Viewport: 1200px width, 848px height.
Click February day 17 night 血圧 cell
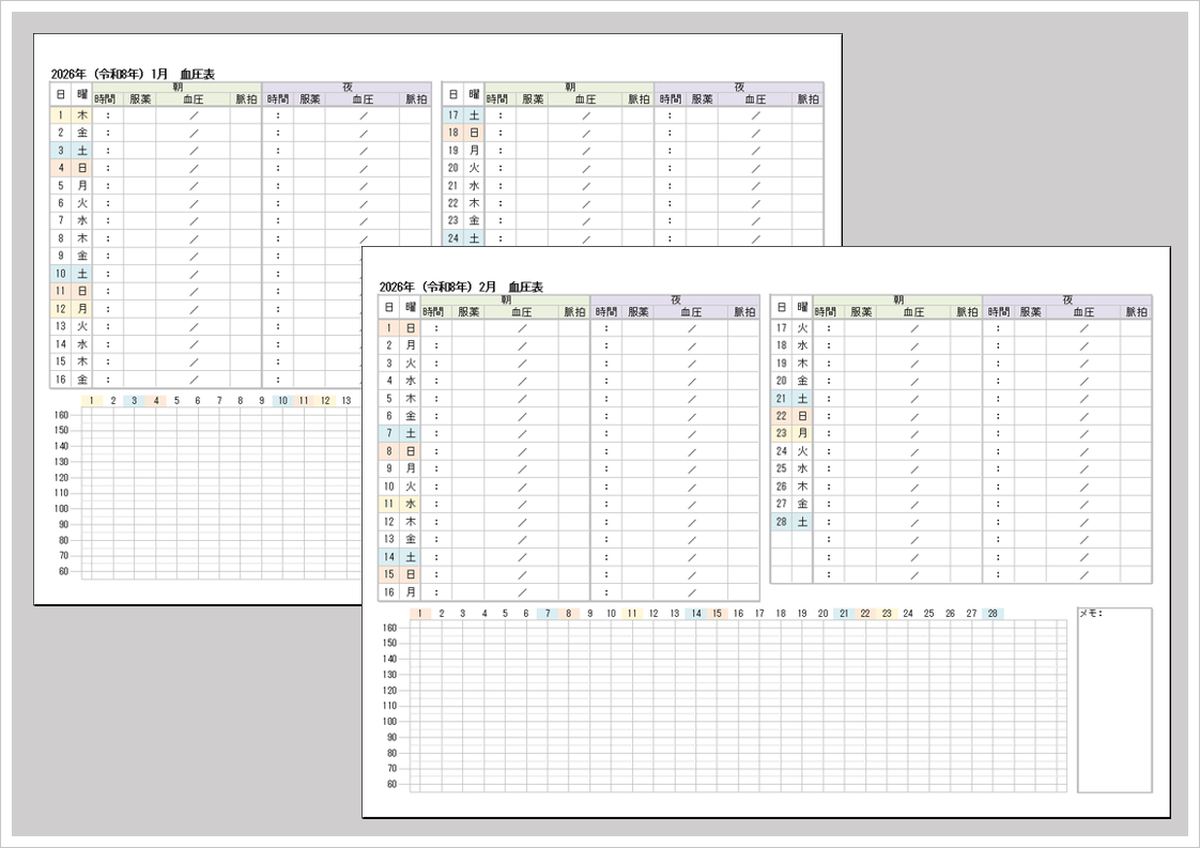(1083, 328)
